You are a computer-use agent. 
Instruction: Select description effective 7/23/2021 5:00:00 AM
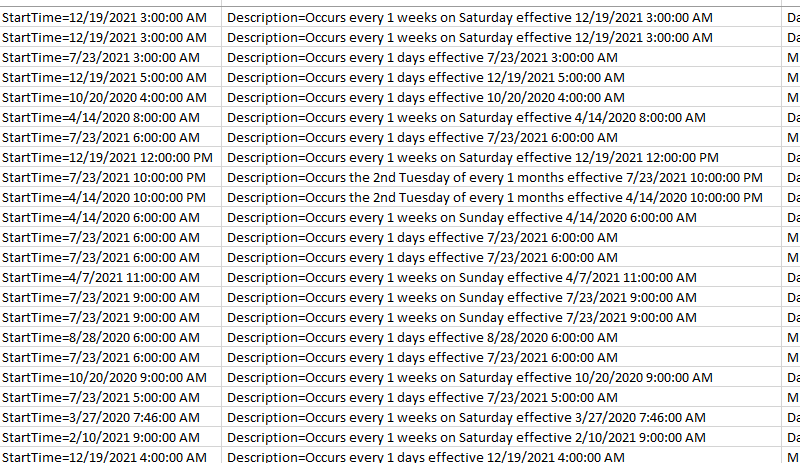click(x=502, y=398)
